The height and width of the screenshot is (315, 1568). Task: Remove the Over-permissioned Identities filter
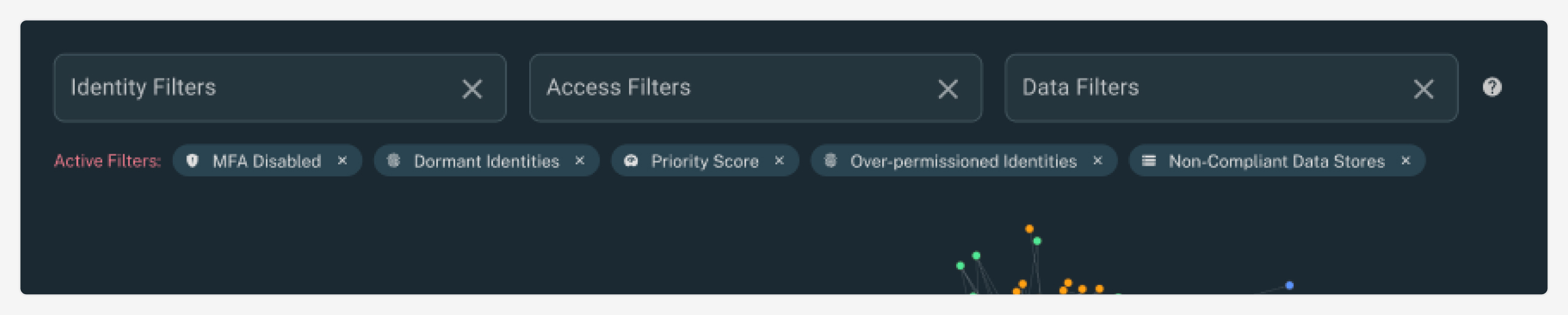[1098, 161]
